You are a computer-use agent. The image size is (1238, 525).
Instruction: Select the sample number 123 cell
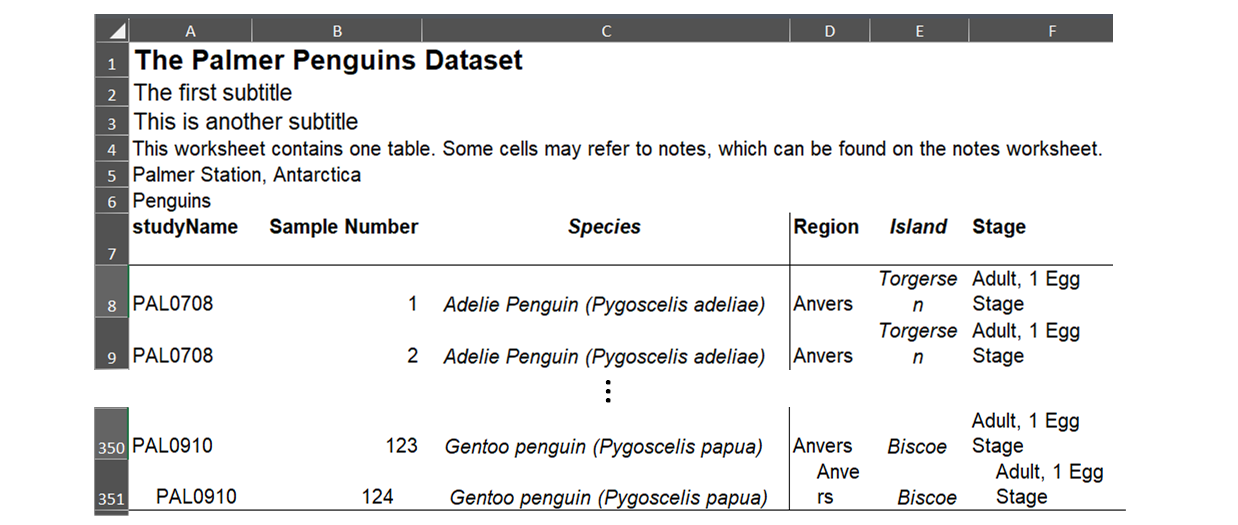pos(401,446)
